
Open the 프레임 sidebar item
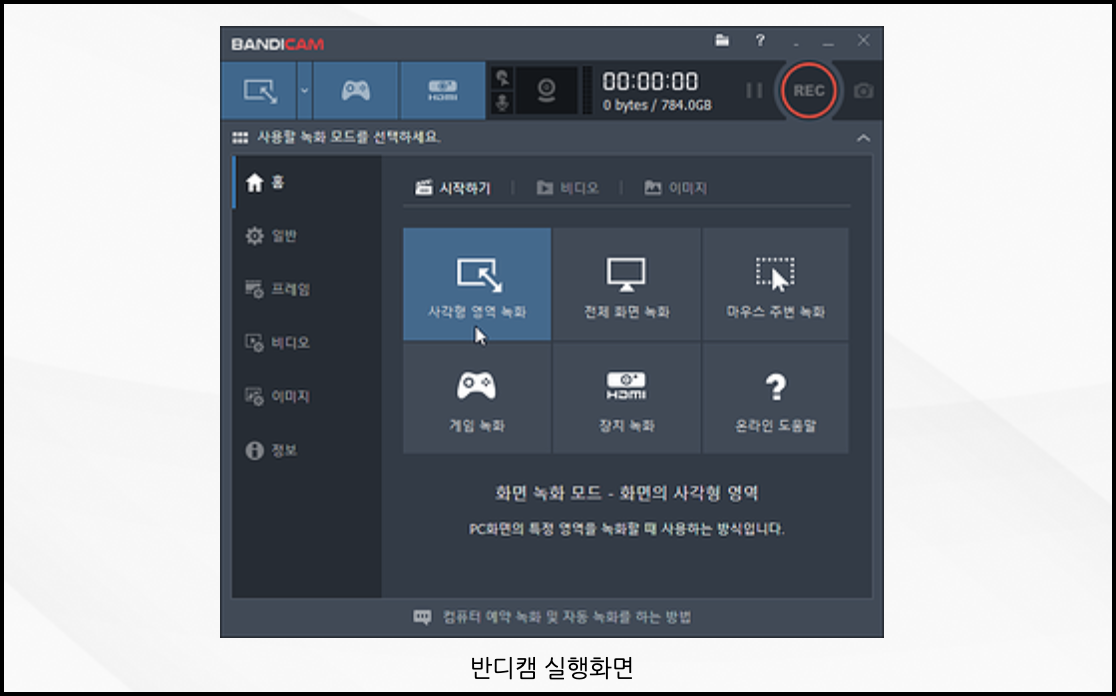pos(307,289)
